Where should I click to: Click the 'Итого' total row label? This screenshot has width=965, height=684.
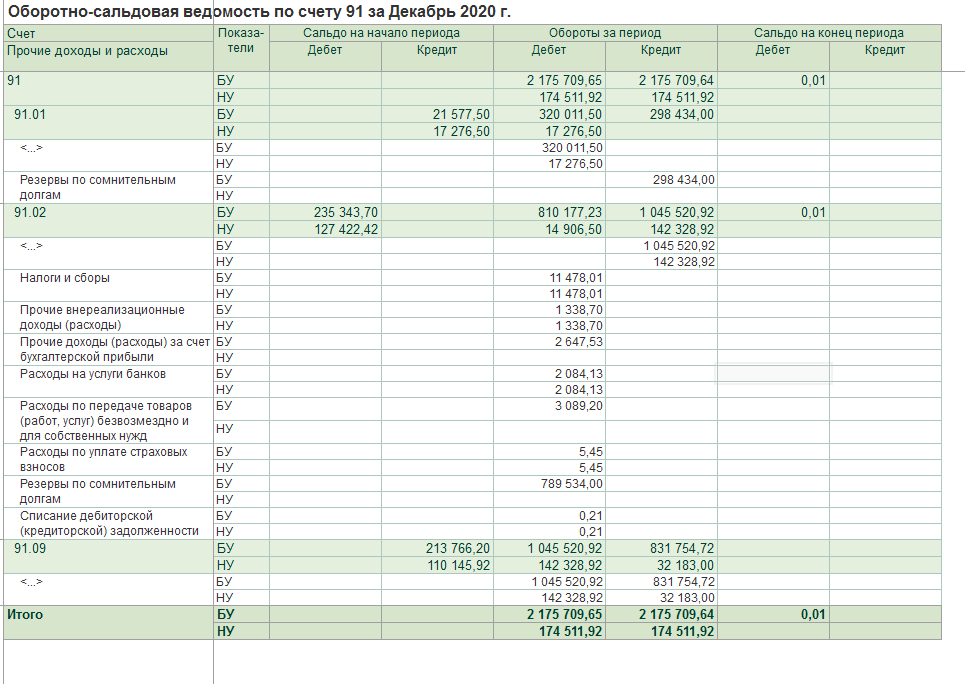point(25,615)
